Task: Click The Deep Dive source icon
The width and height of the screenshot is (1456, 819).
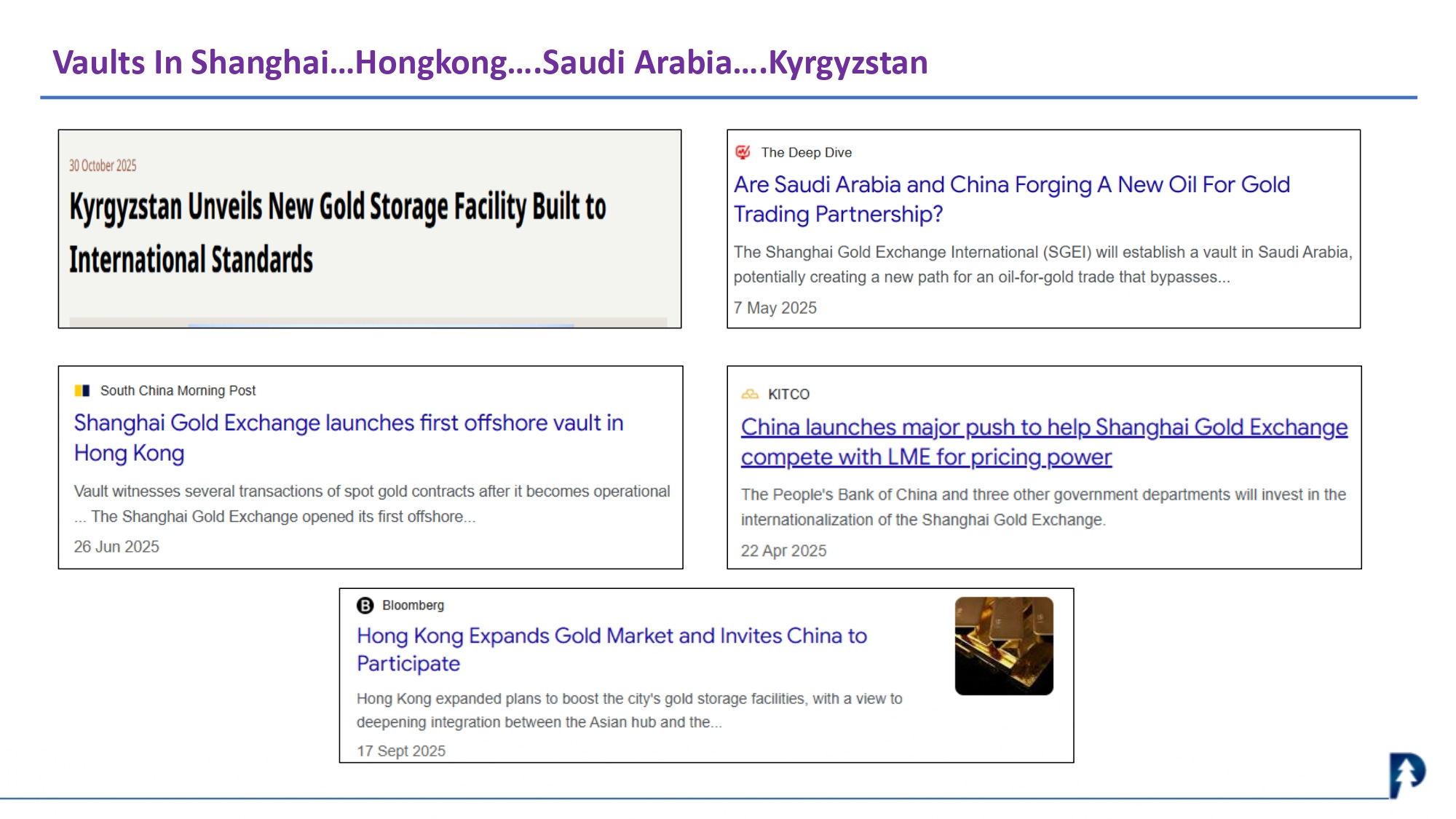Action: pos(743,152)
